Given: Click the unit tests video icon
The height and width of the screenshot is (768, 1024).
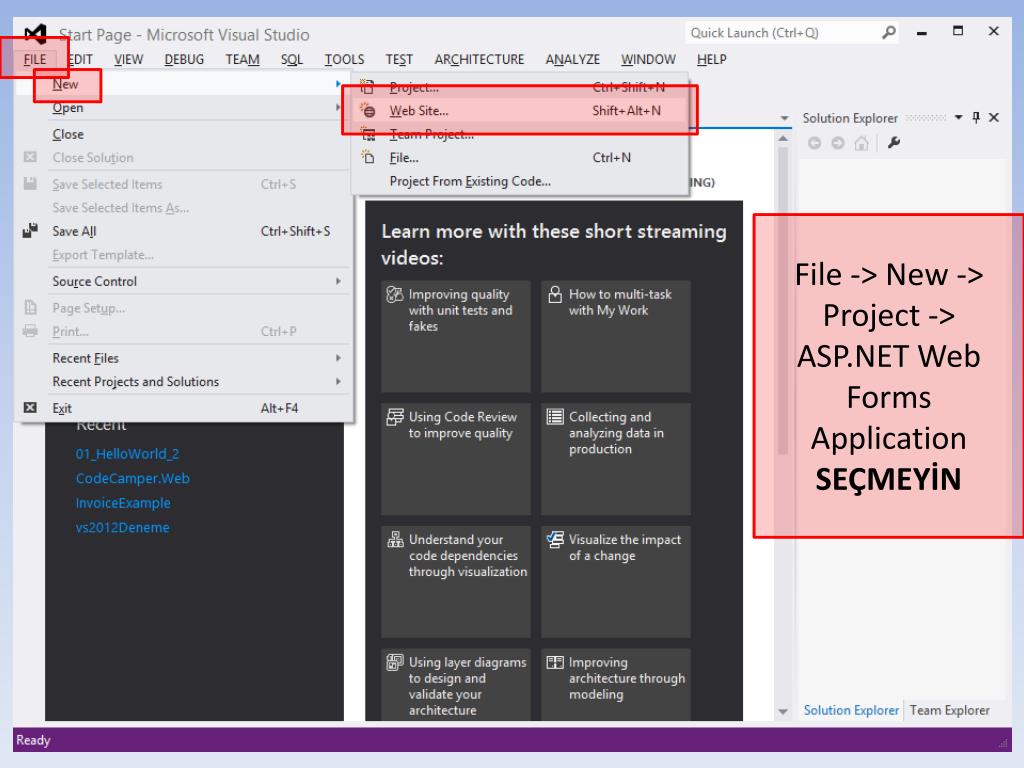Looking at the screenshot, I should point(394,295).
